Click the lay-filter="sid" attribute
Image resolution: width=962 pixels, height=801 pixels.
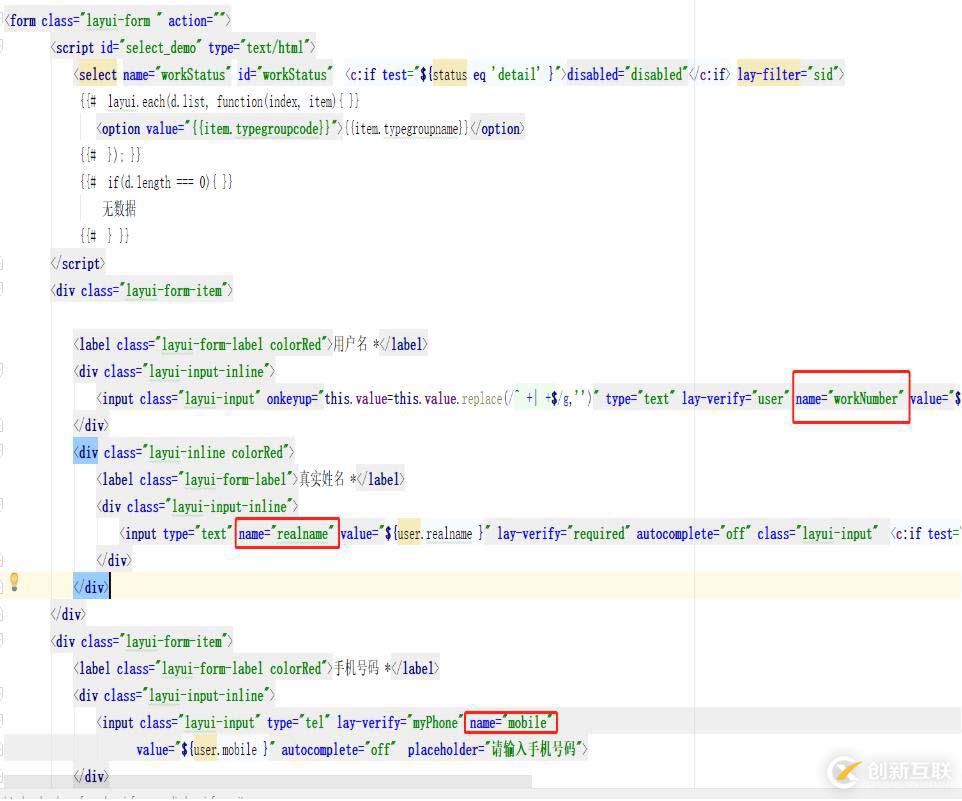pos(790,74)
